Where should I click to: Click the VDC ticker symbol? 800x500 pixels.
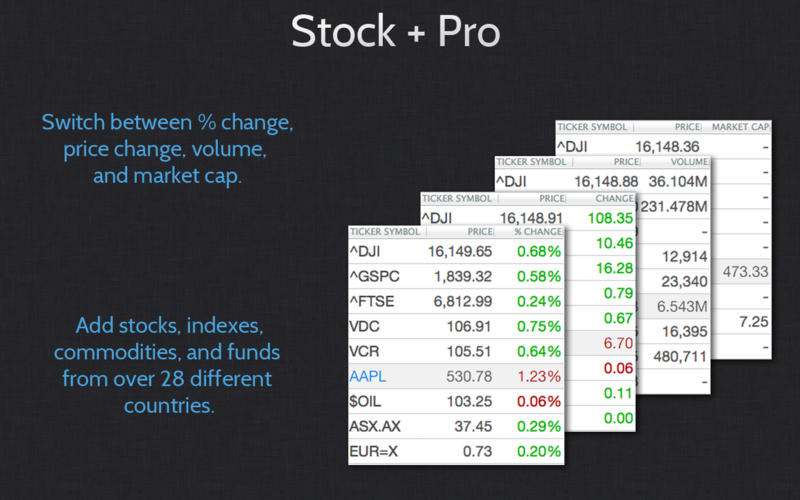tap(367, 326)
